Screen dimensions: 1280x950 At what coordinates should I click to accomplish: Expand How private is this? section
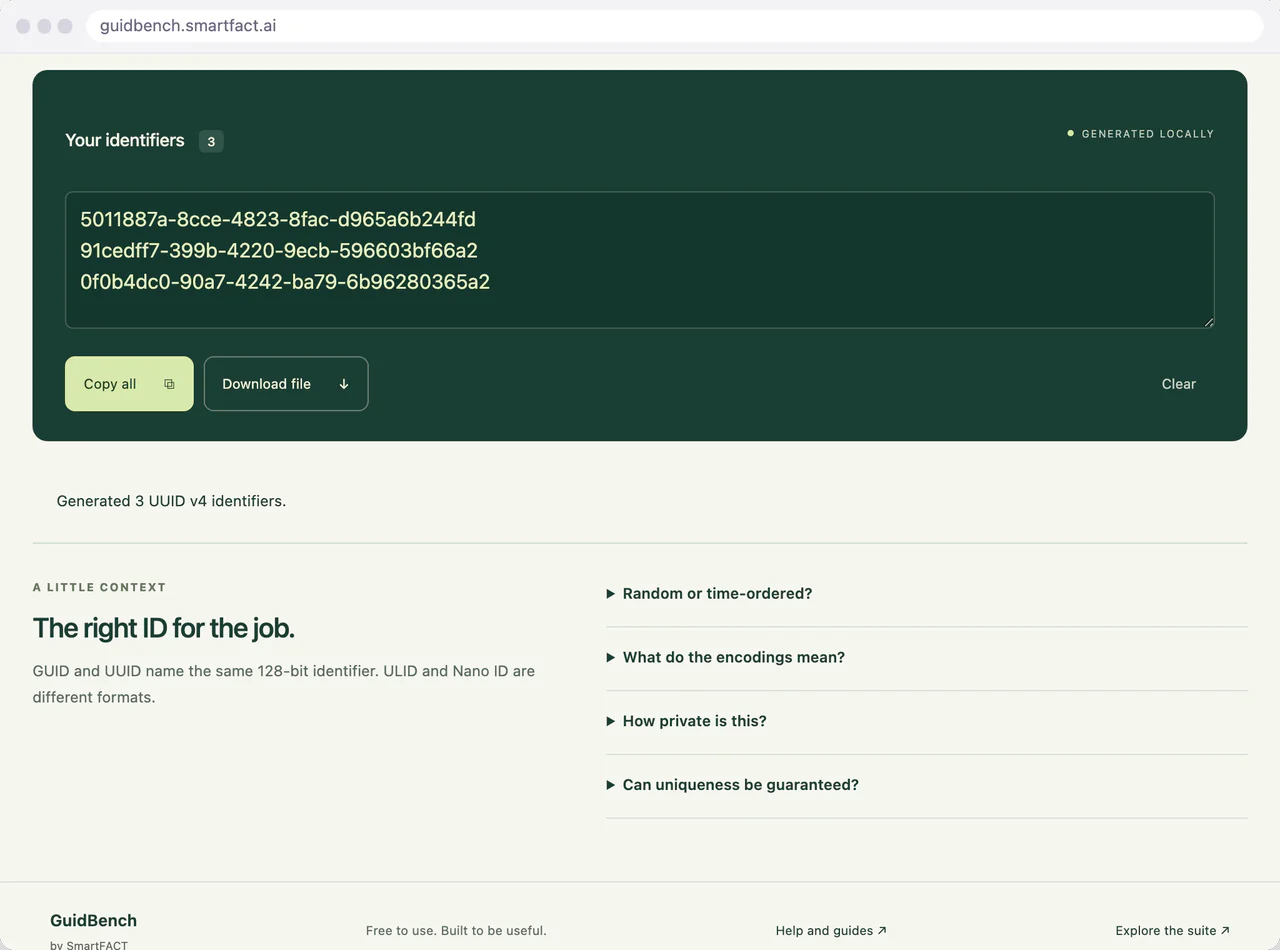coord(926,721)
